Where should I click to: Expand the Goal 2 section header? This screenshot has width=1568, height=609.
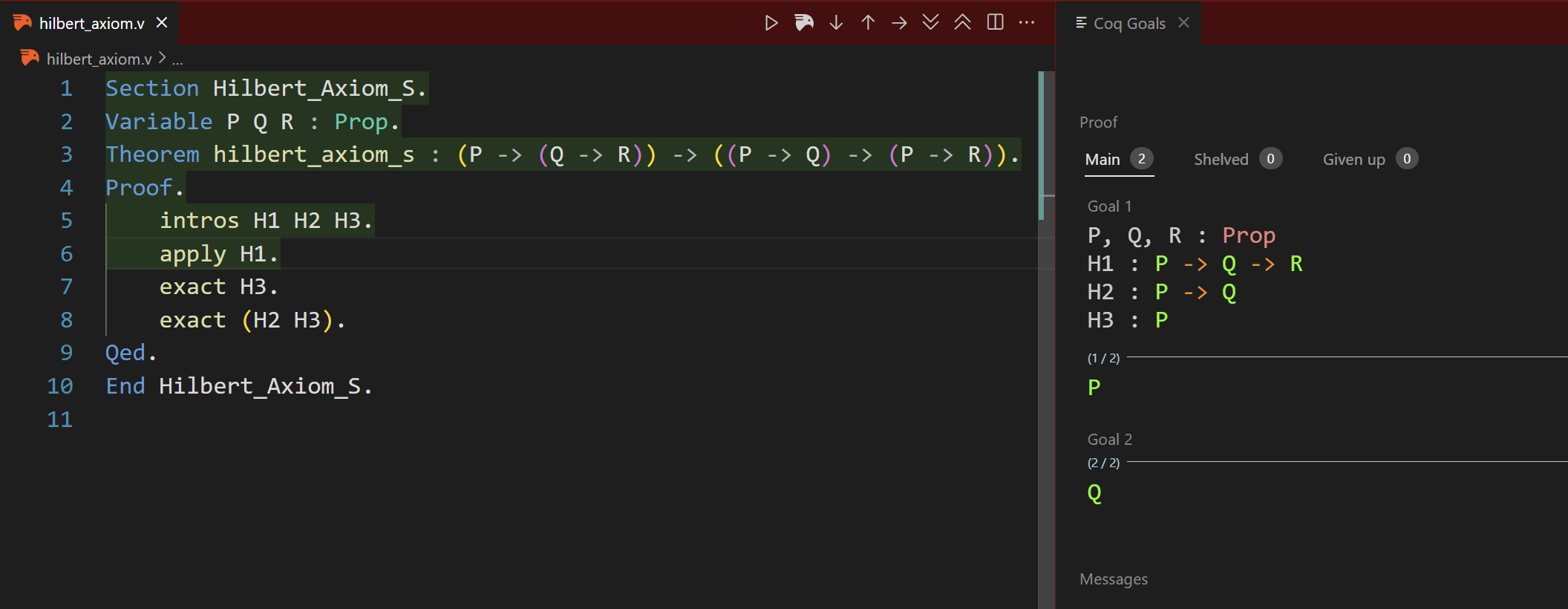pyautogui.click(x=1109, y=440)
